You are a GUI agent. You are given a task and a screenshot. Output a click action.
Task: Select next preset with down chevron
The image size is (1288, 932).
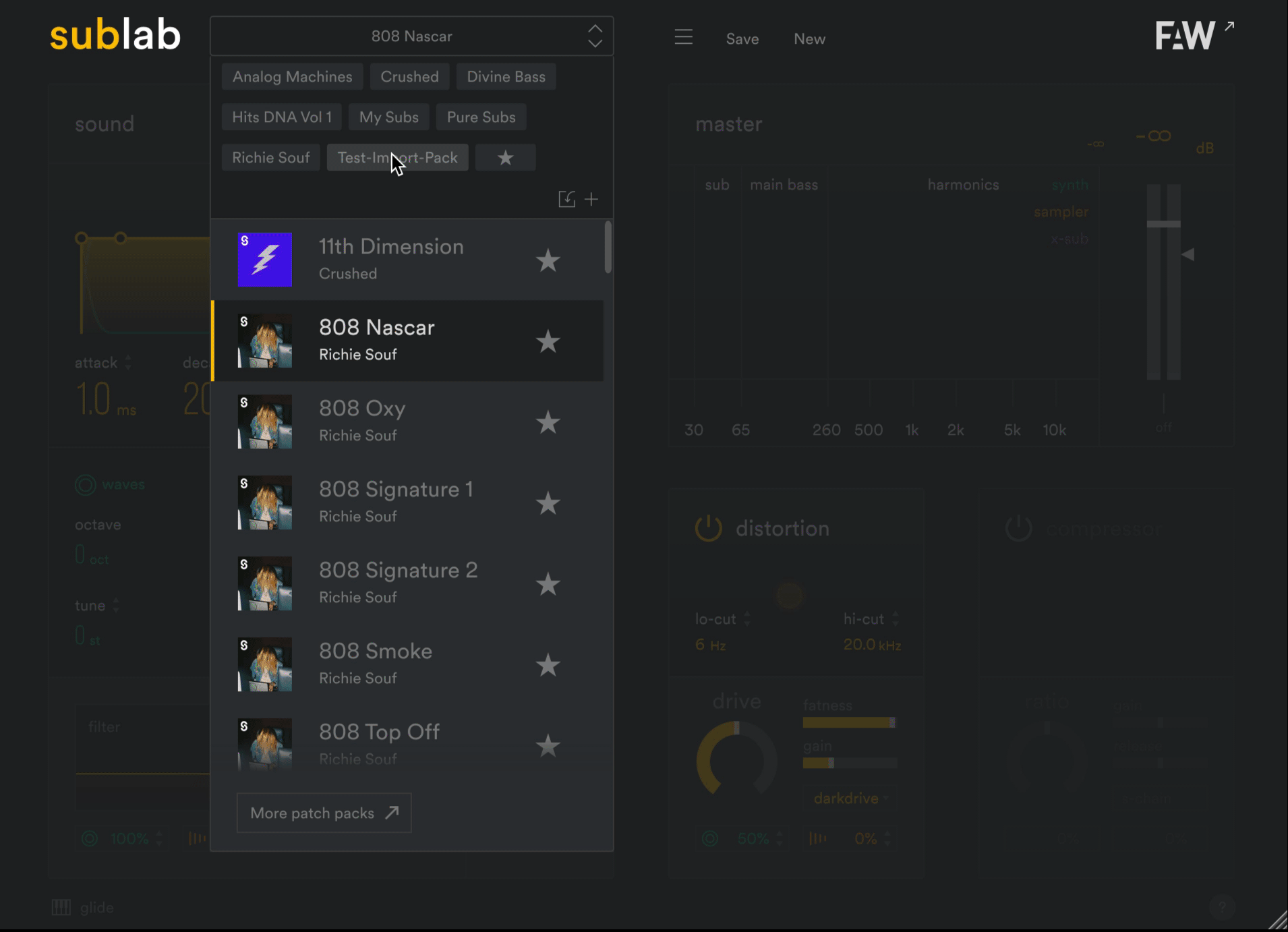595,44
